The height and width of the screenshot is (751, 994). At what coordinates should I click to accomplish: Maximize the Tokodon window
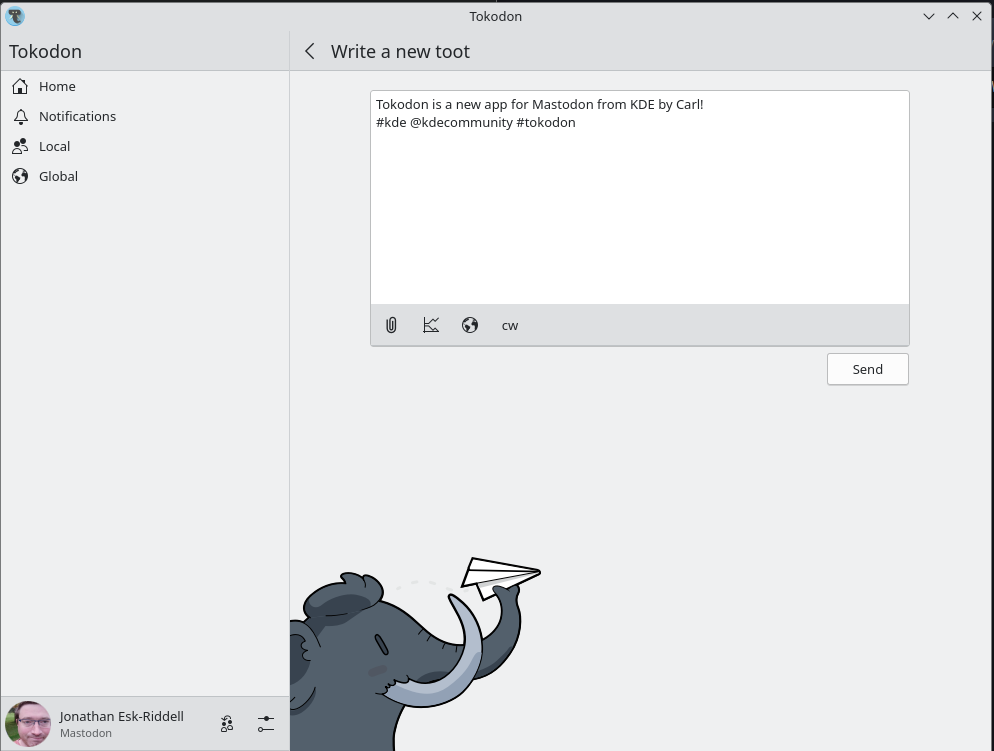point(953,16)
